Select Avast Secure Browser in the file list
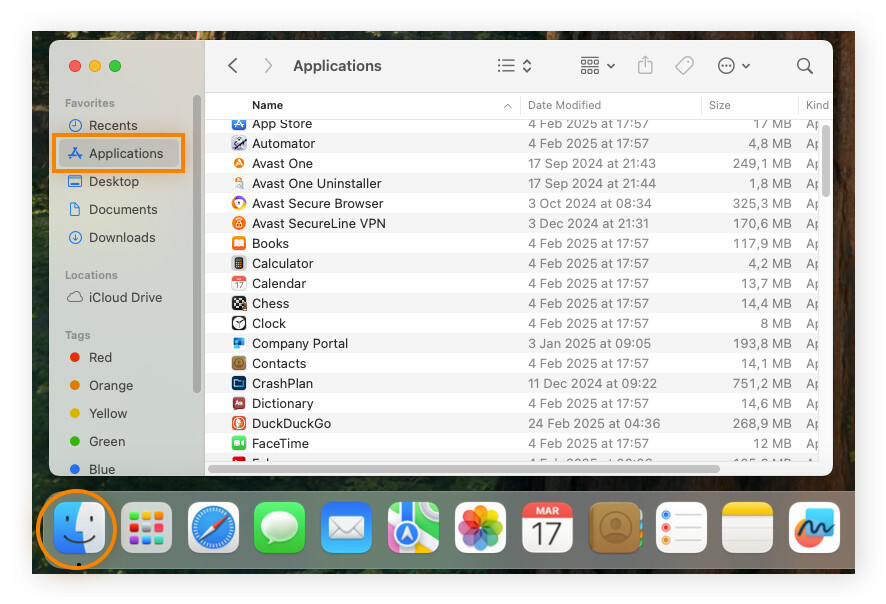886x604 pixels. coord(318,203)
